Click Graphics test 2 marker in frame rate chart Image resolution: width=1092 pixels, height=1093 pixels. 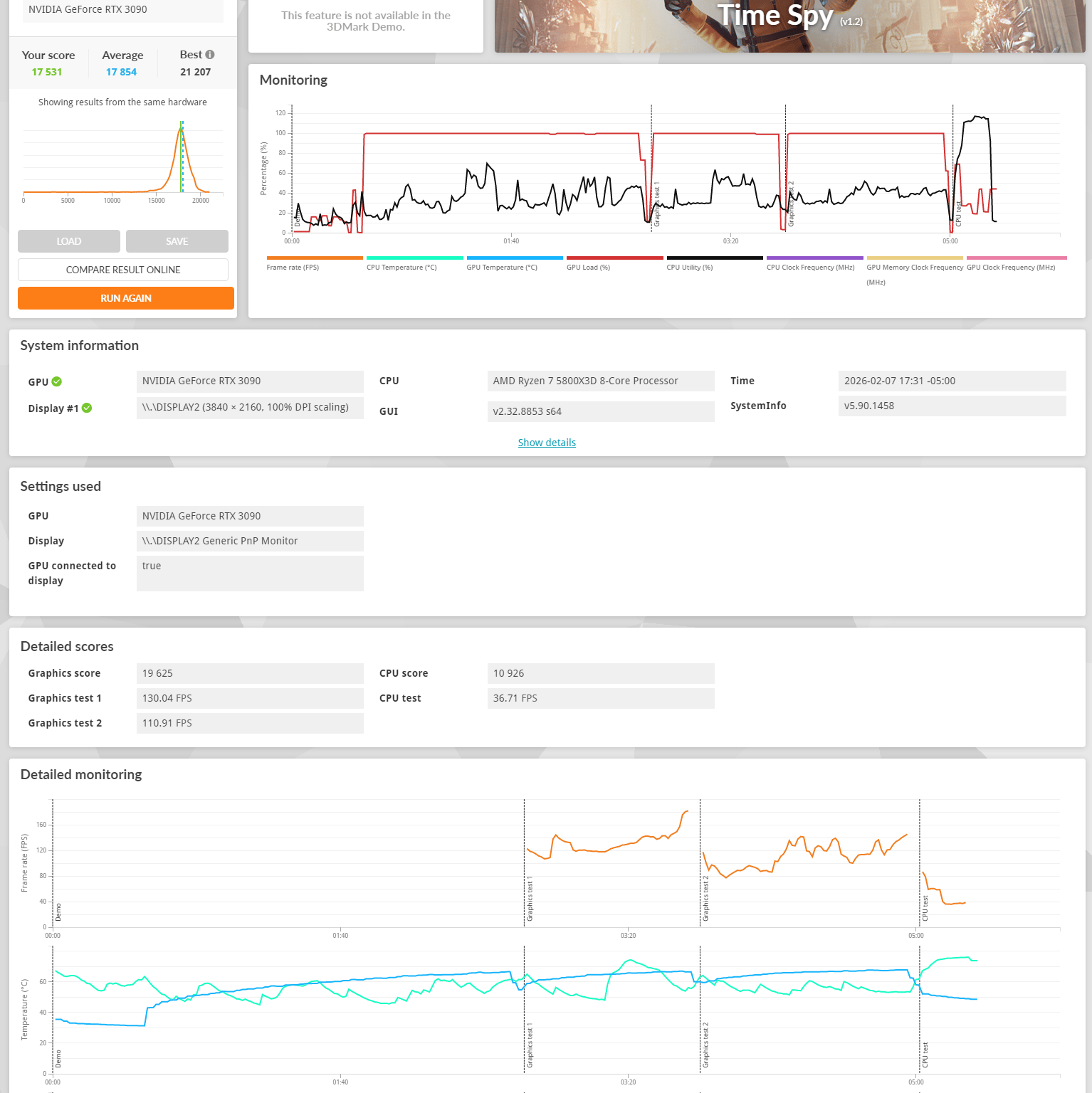pyautogui.click(x=705, y=899)
